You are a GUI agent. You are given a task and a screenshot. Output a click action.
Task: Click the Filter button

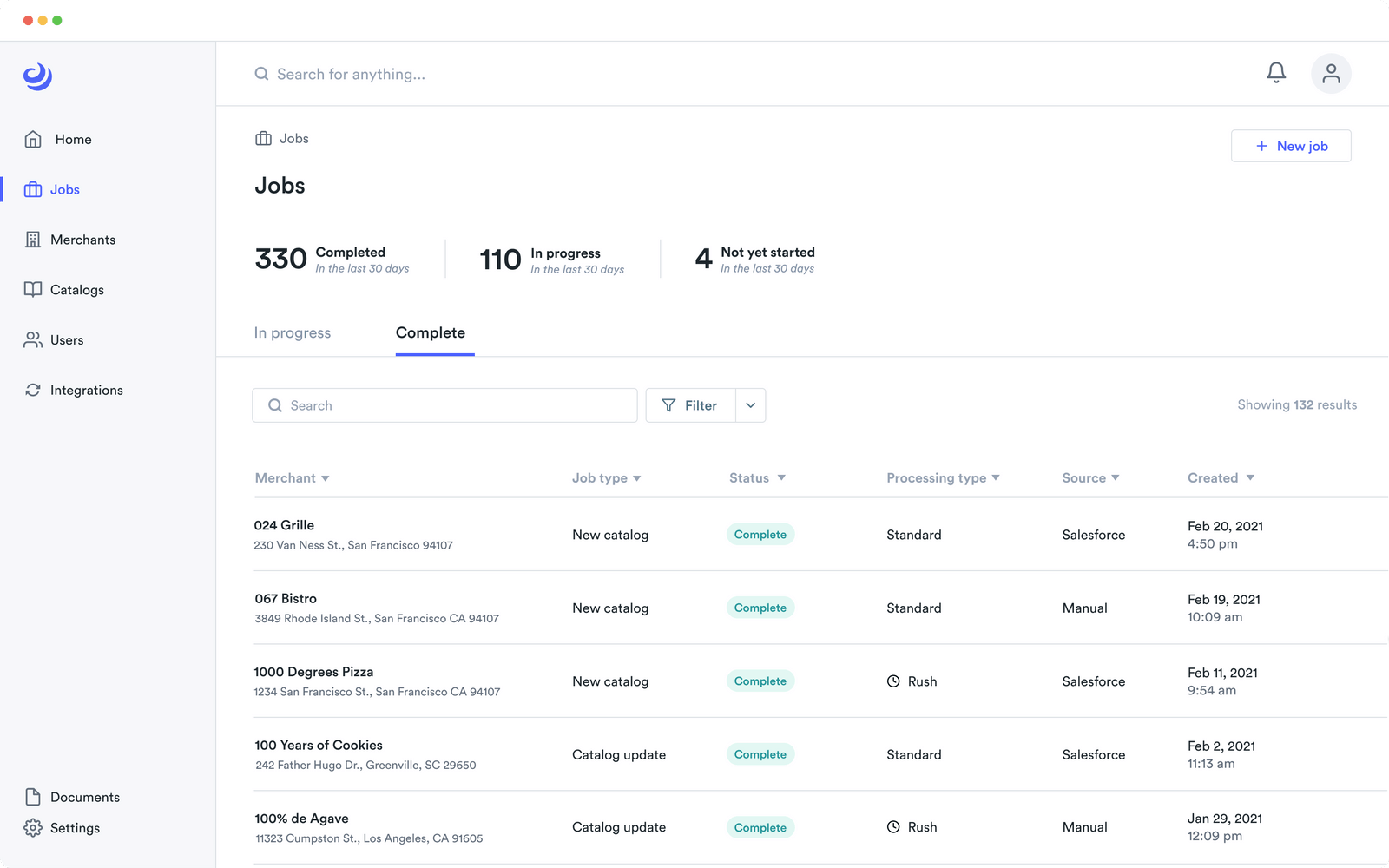pyautogui.click(x=691, y=405)
